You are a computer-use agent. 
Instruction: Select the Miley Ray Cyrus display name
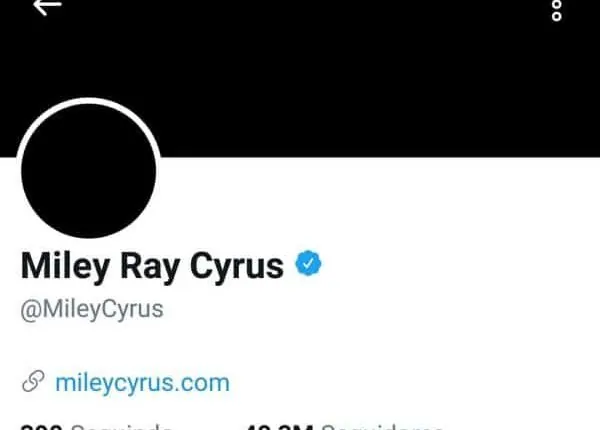point(152,266)
